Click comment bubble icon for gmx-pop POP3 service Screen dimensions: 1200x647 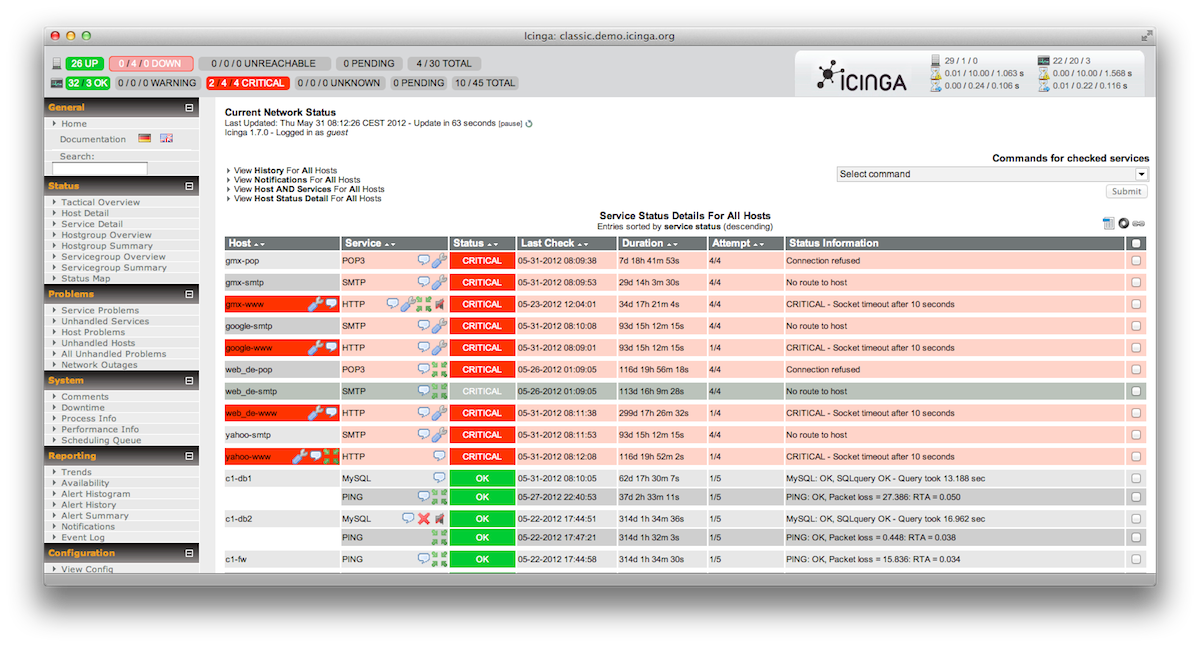[424, 261]
